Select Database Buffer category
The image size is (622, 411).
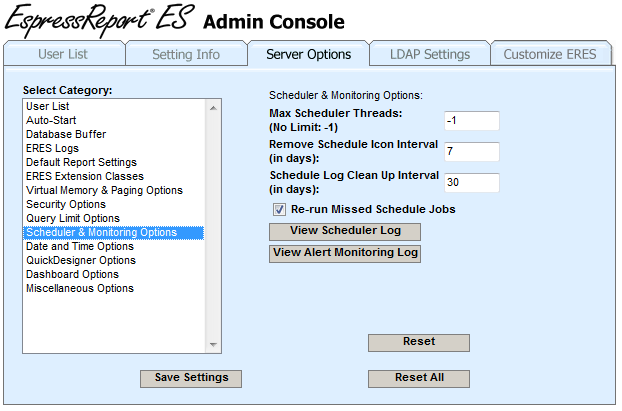[114, 134]
